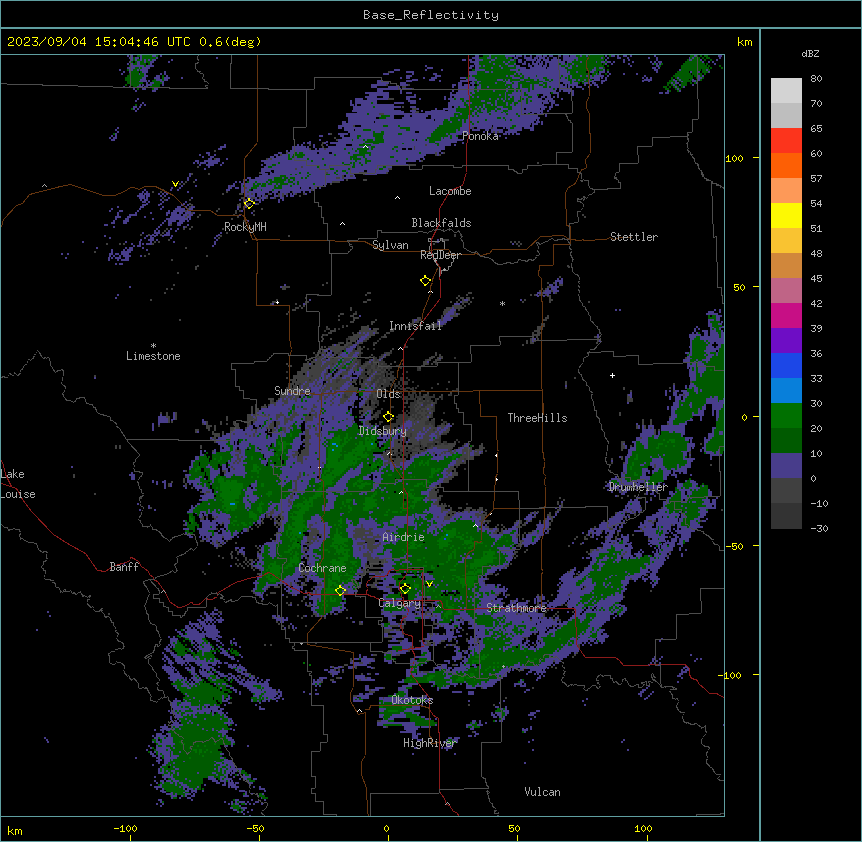Select the yellow diamond marker south of RedDeer
The height and width of the screenshot is (842, 862).
(426, 280)
